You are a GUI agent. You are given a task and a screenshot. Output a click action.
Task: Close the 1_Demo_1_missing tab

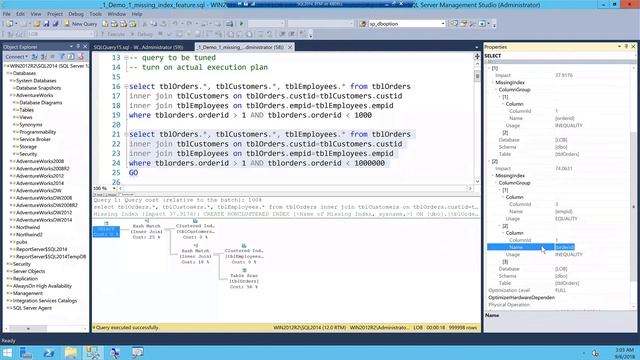point(290,47)
